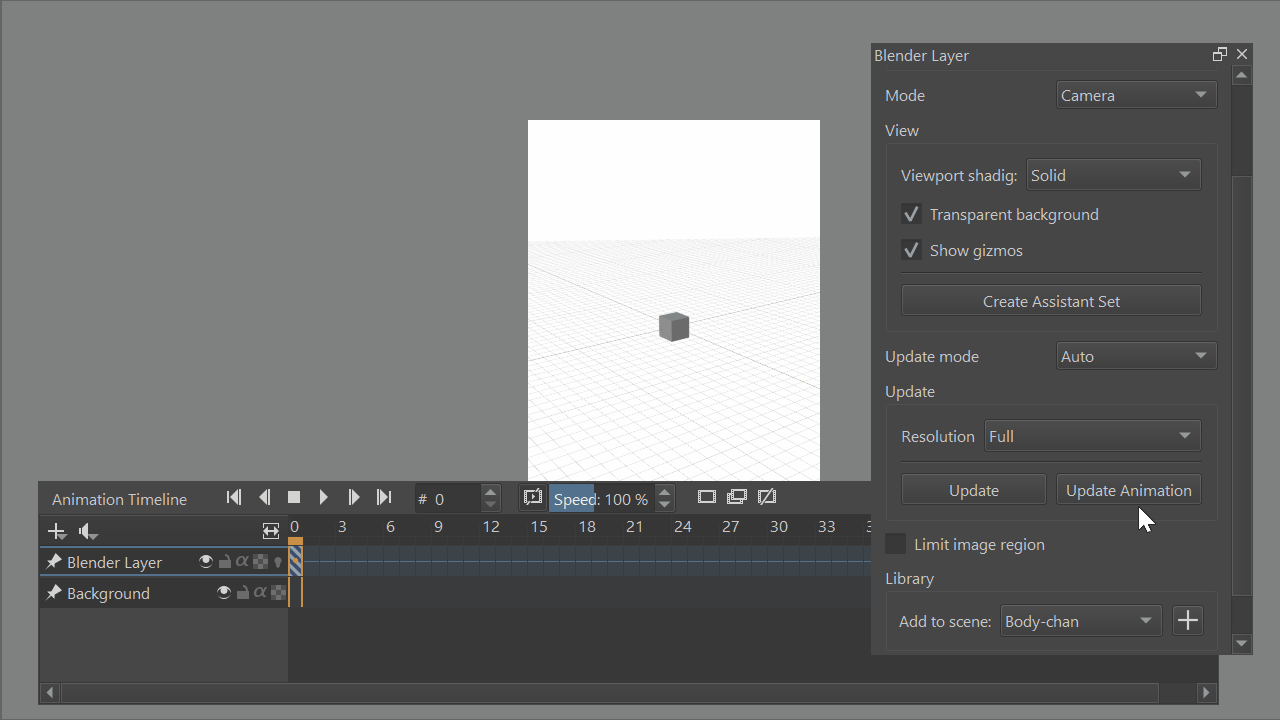Viewport: 1280px width, 720px height.
Task: Toggle drop frames icon beside Speed
Action: (x=533, y=497)
